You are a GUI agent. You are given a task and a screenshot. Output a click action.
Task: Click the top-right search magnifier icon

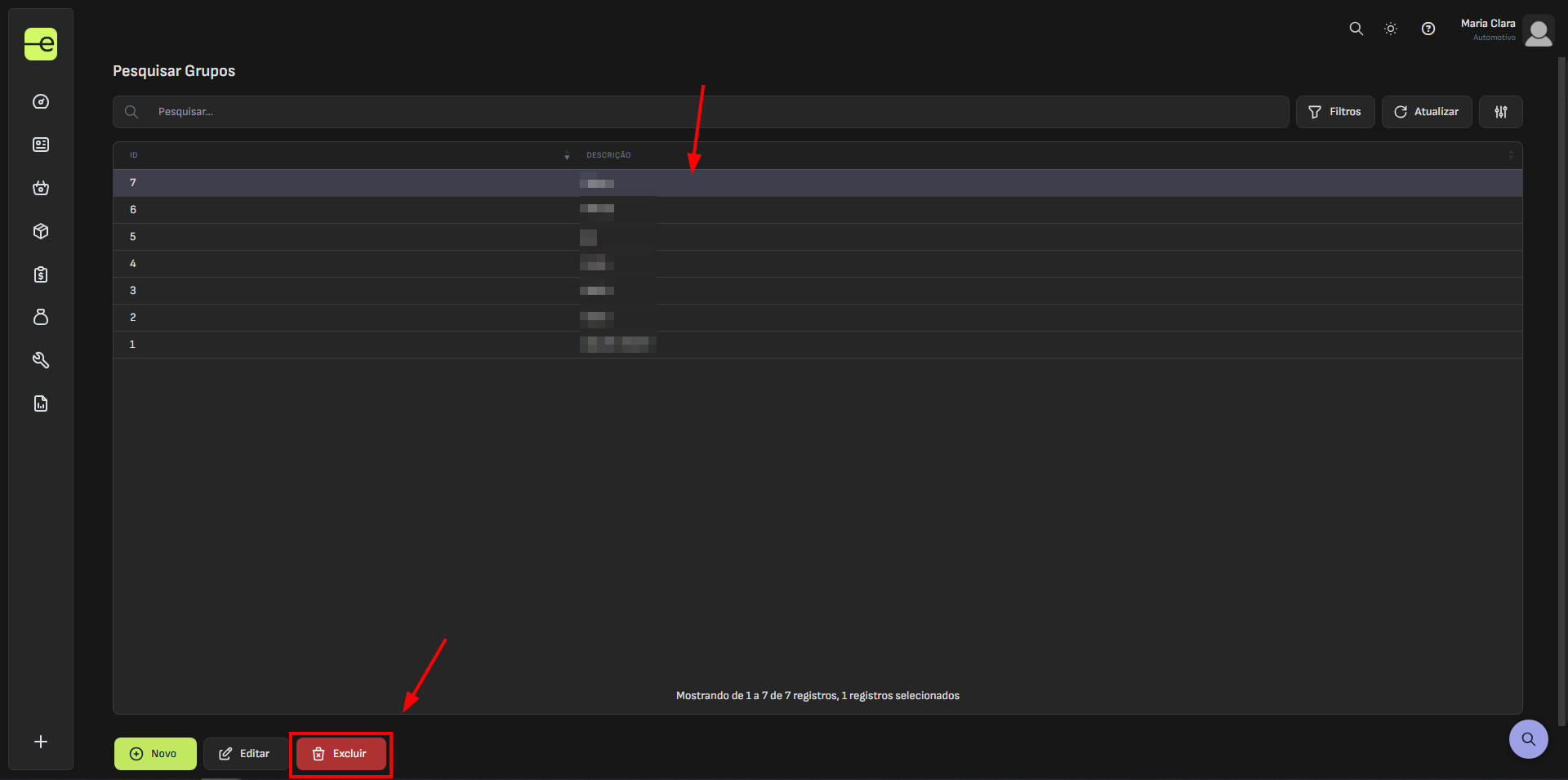click(1356, 29)
